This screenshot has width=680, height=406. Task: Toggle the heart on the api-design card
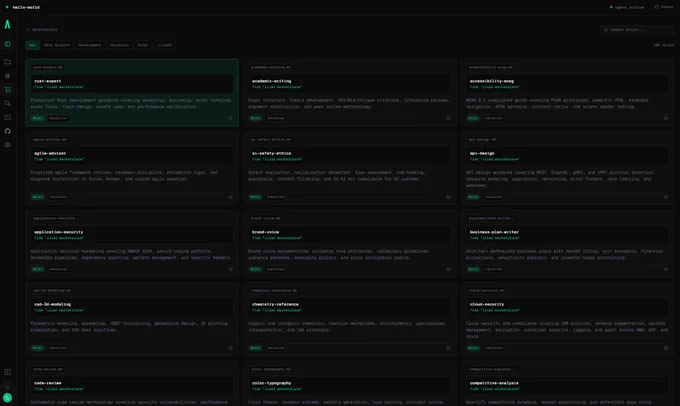666,197
